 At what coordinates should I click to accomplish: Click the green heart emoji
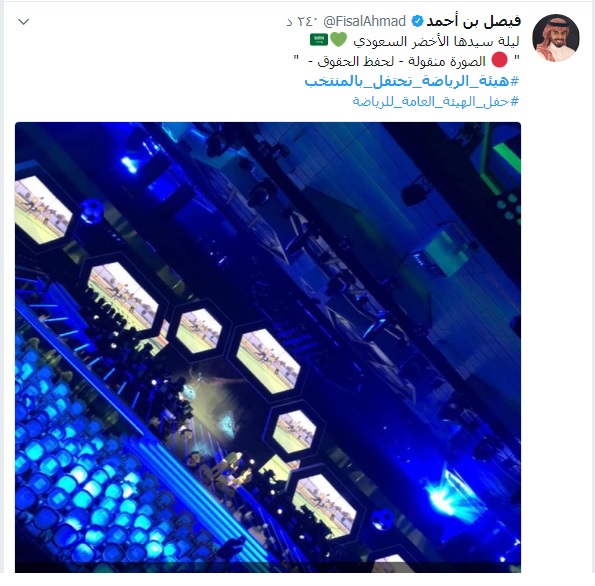[x=338, y=40]
